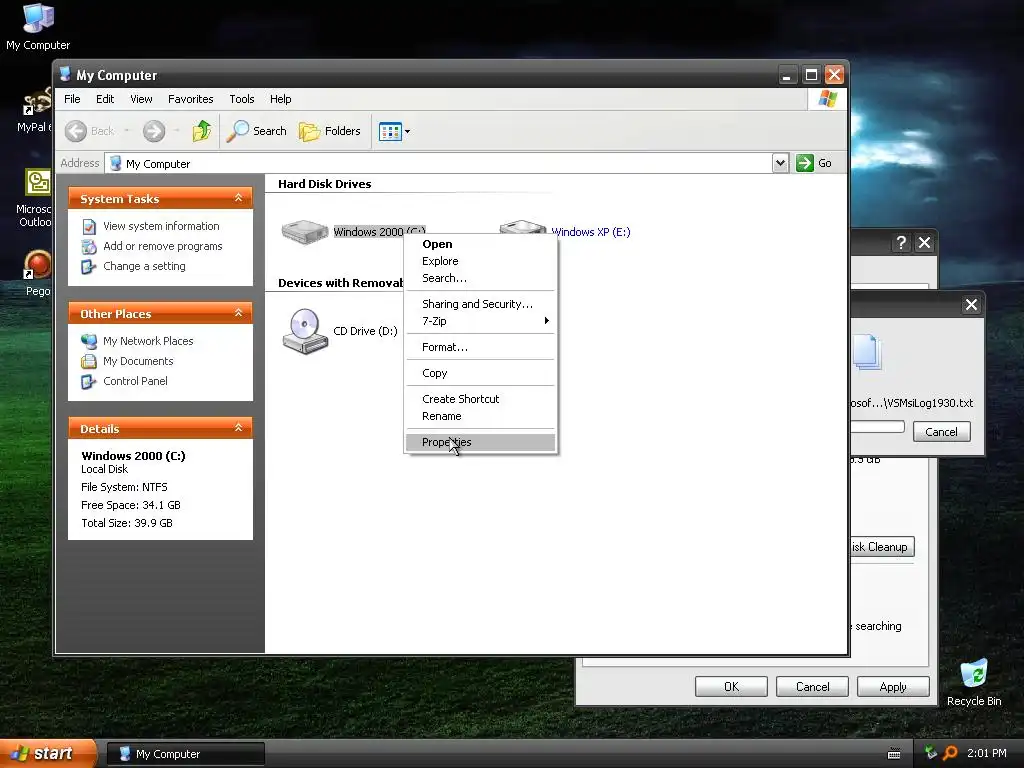Image resolution: width=1024 pixels, height=768 pixels.
Task: Choose Open in the context menu
Action: click(480, 244)
